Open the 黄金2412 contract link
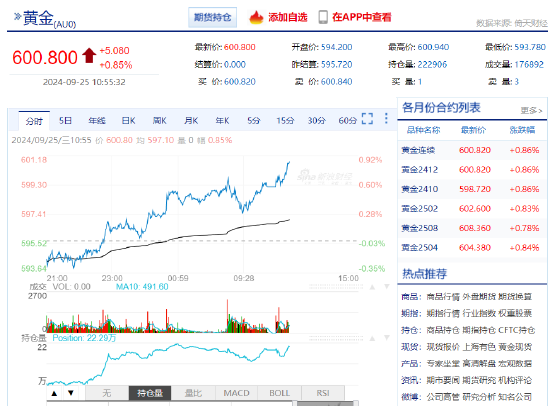This screenshot has height=406, width=550. [420, 170]
